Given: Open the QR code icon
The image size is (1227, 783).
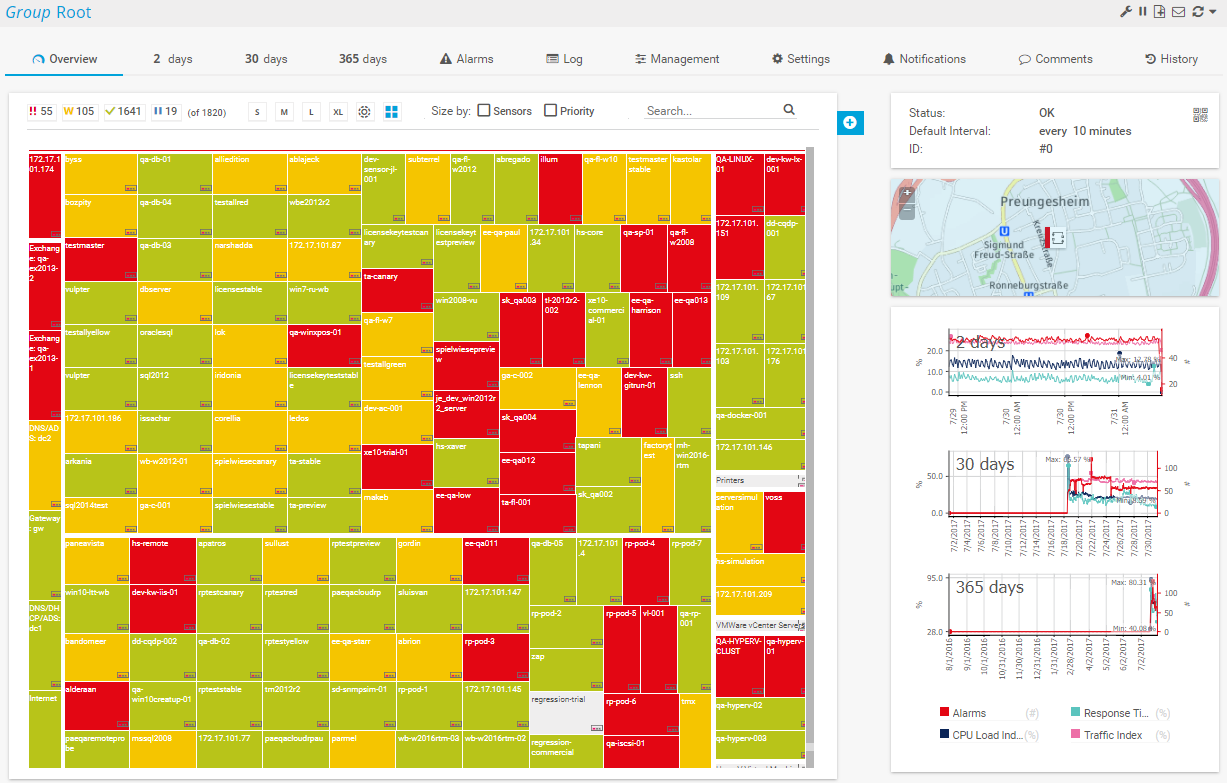Looking at the screenshot, I should (x=1200, y=115).
